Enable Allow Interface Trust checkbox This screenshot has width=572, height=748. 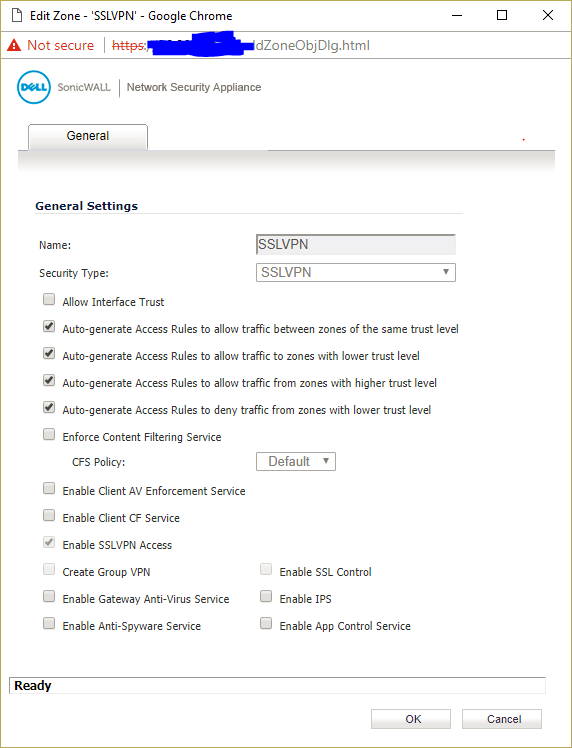pos(49,300)
